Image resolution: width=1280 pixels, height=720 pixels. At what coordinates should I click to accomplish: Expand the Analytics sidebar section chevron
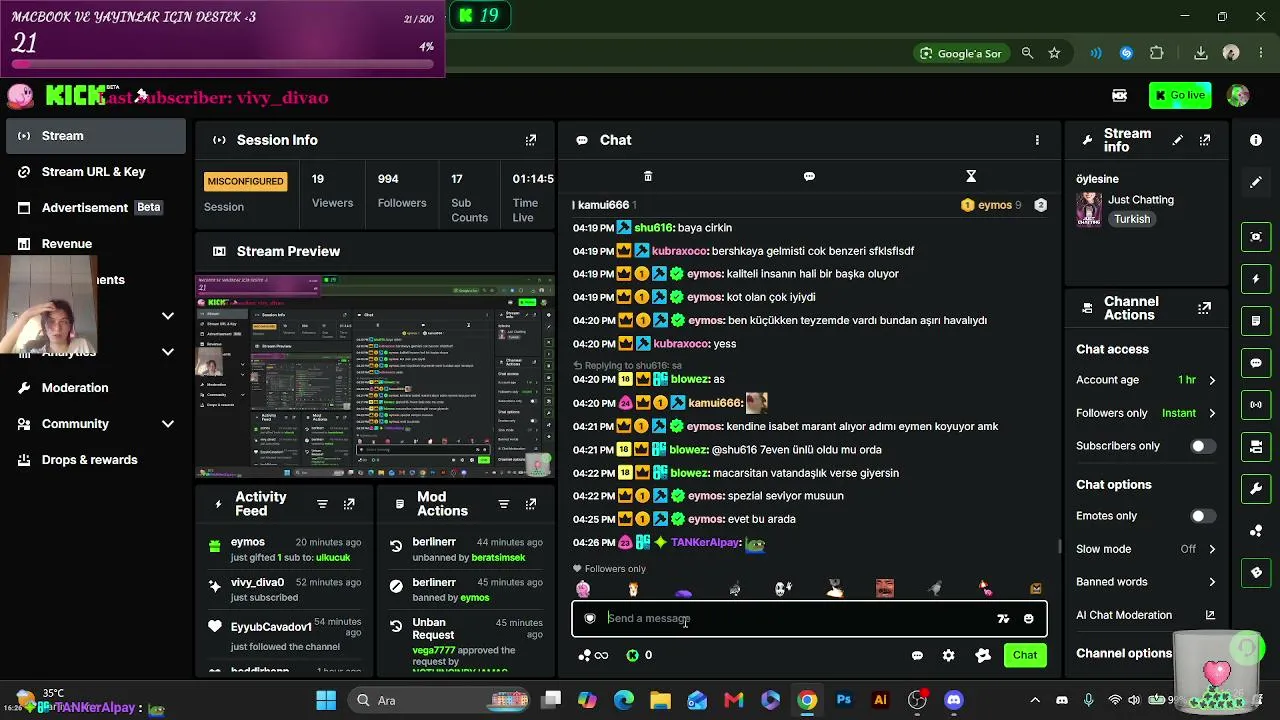(168, 352)
